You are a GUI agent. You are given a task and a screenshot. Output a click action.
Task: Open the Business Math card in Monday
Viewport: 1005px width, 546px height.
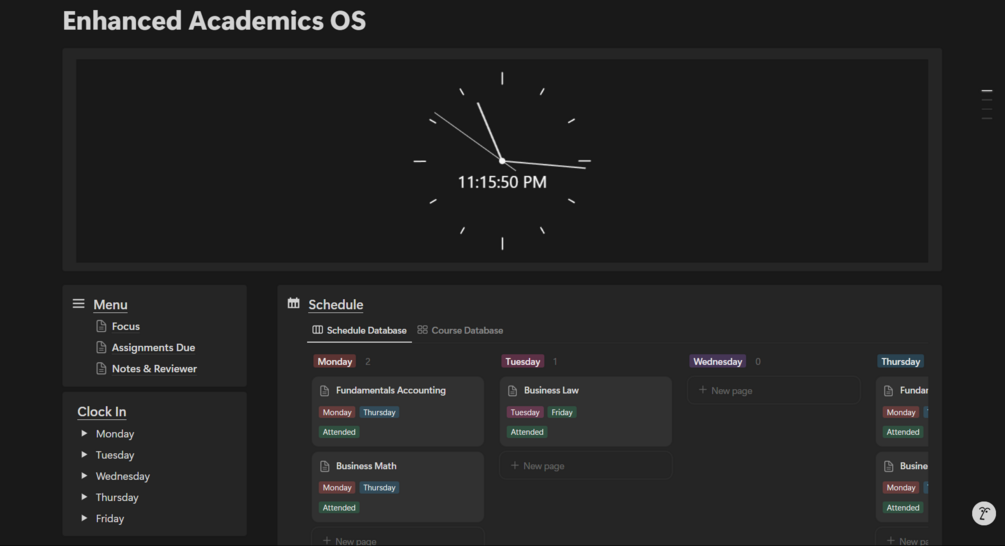coord(397,487)
